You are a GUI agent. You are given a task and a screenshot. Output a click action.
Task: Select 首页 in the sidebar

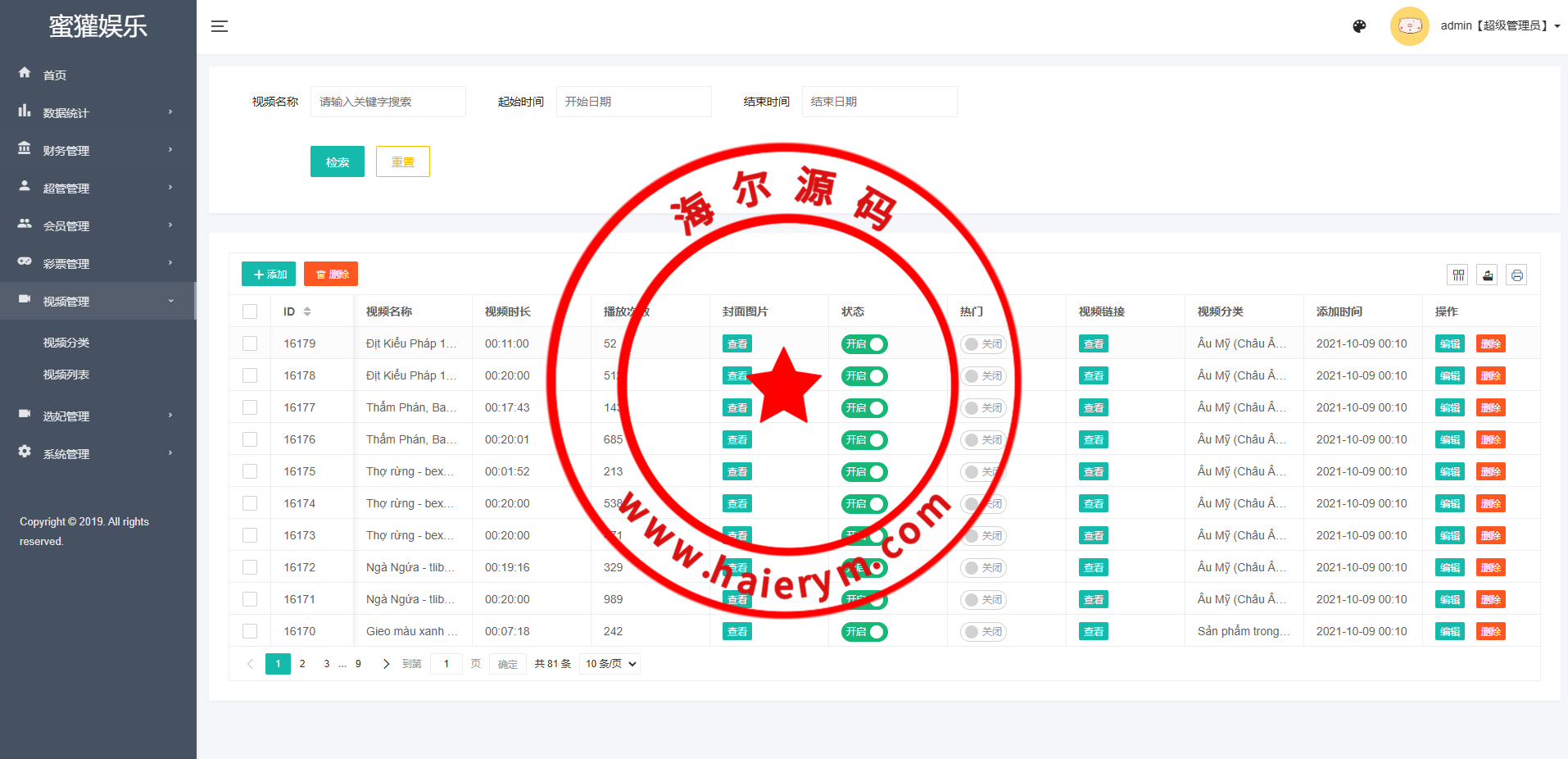[x=55, y=75]
